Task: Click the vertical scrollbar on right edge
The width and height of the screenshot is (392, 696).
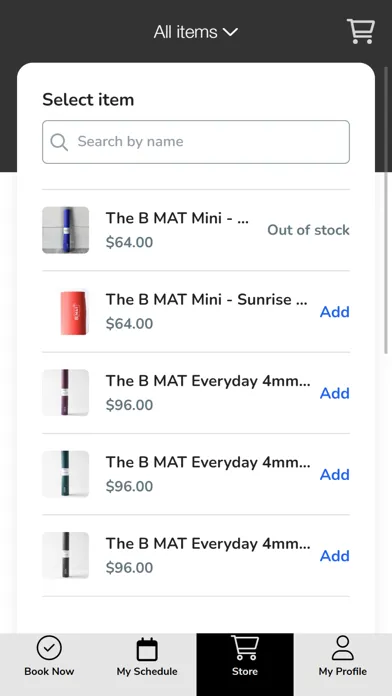Action: [386, 210]
